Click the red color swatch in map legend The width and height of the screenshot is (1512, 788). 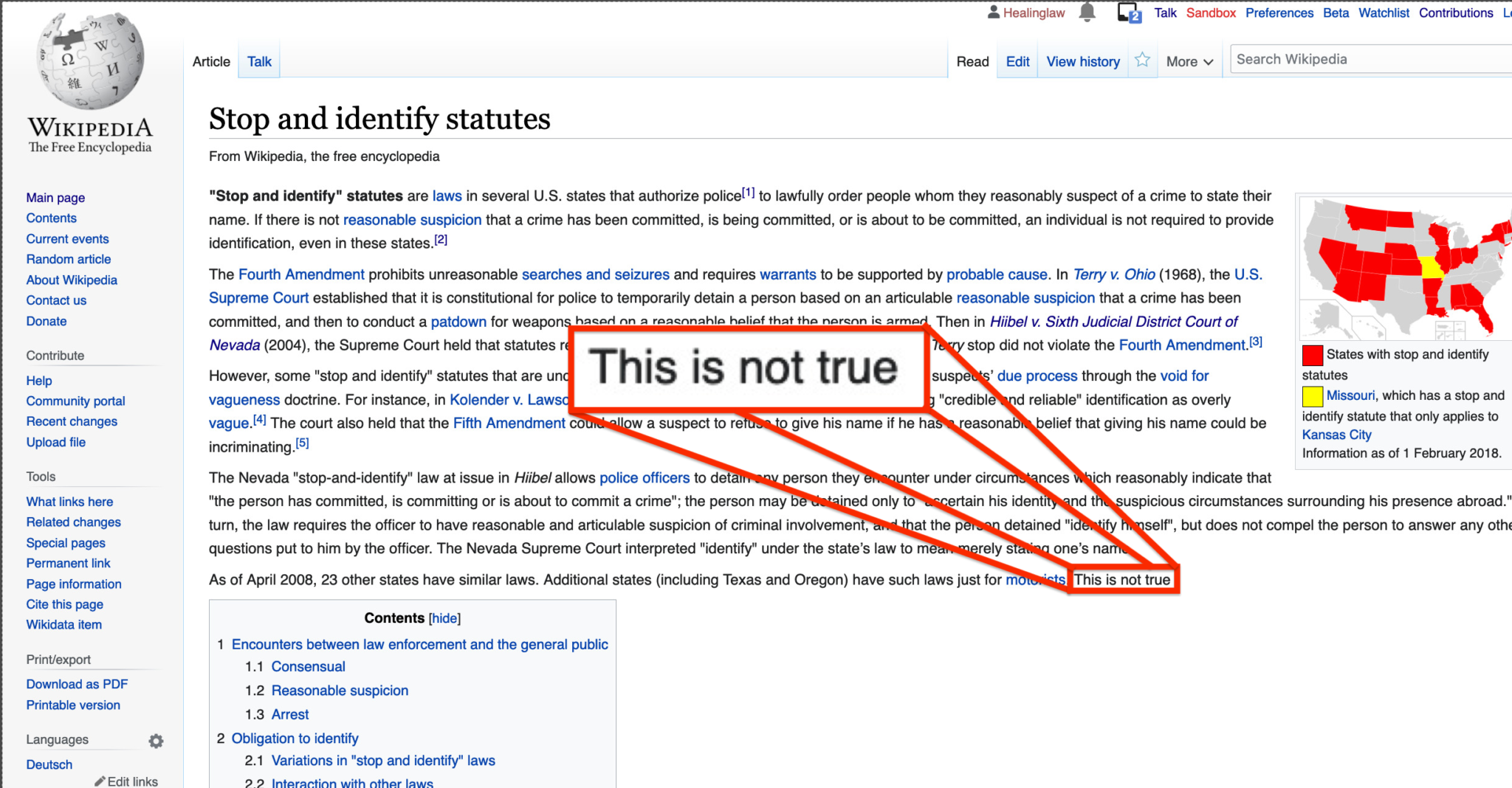(x=1312, y=356)
